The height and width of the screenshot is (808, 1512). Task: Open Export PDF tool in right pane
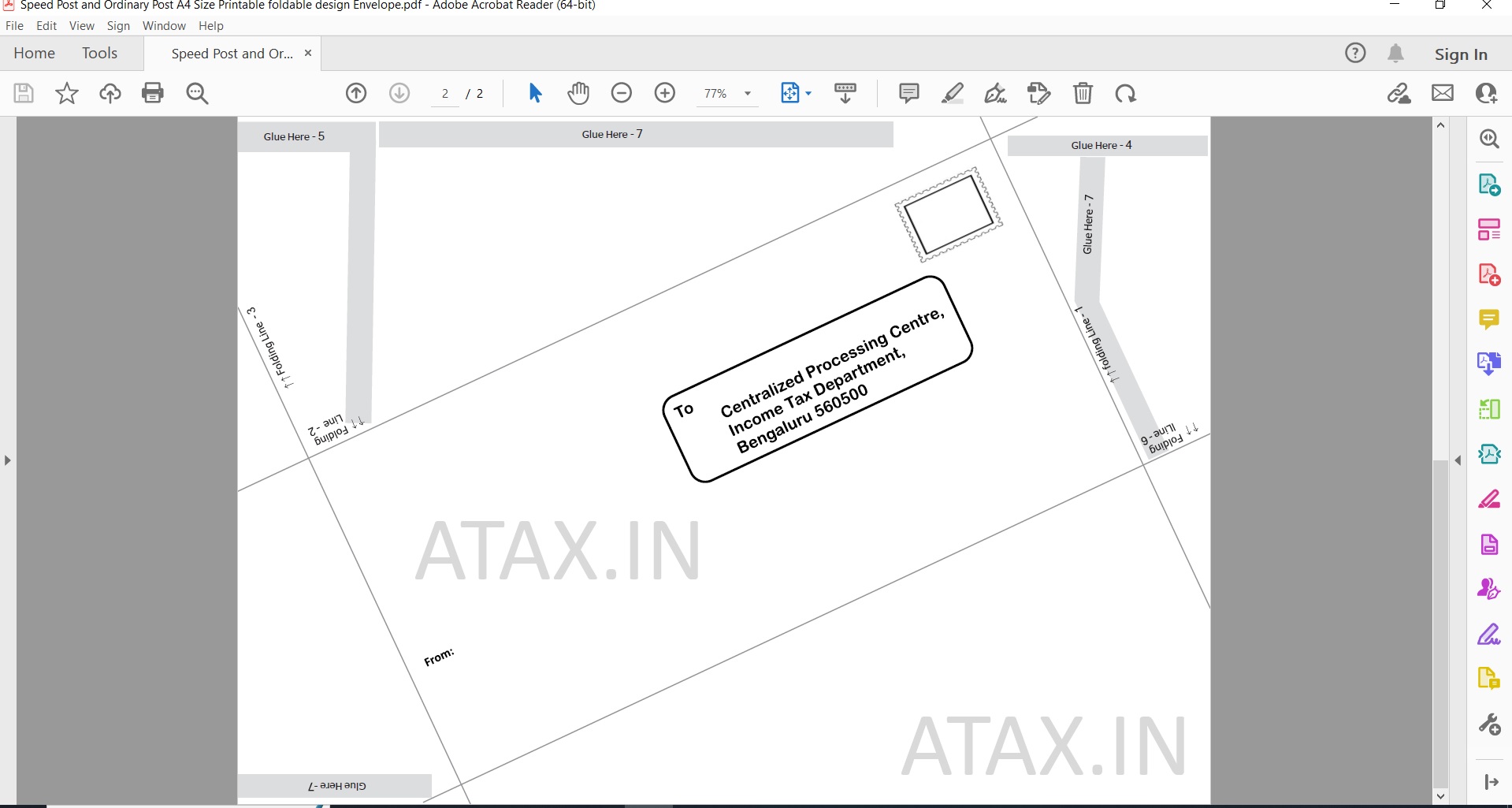1489,184
